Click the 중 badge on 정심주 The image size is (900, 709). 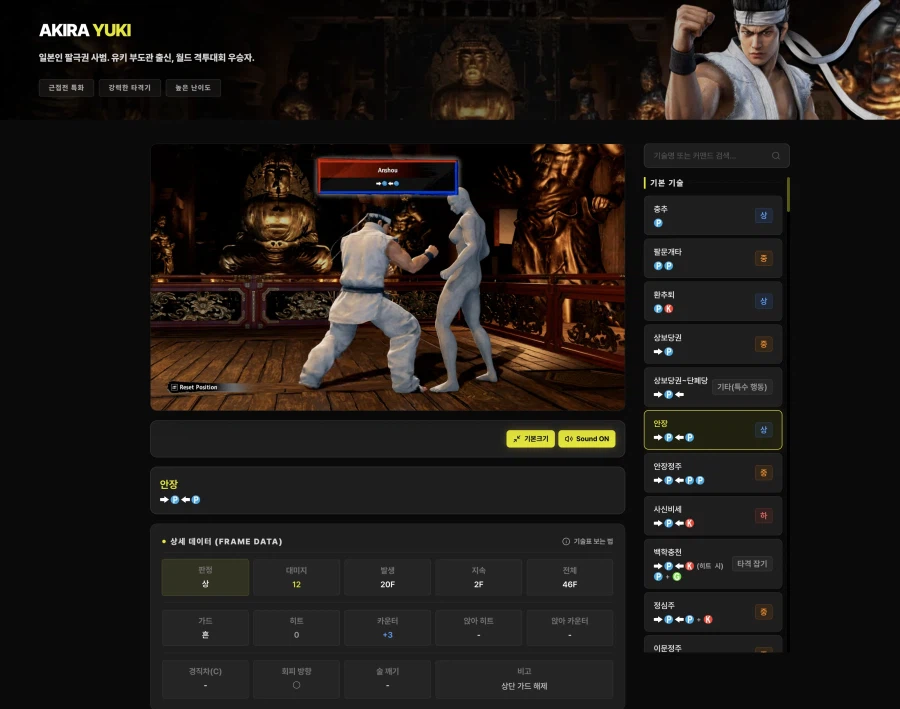[x=763, y=612]
